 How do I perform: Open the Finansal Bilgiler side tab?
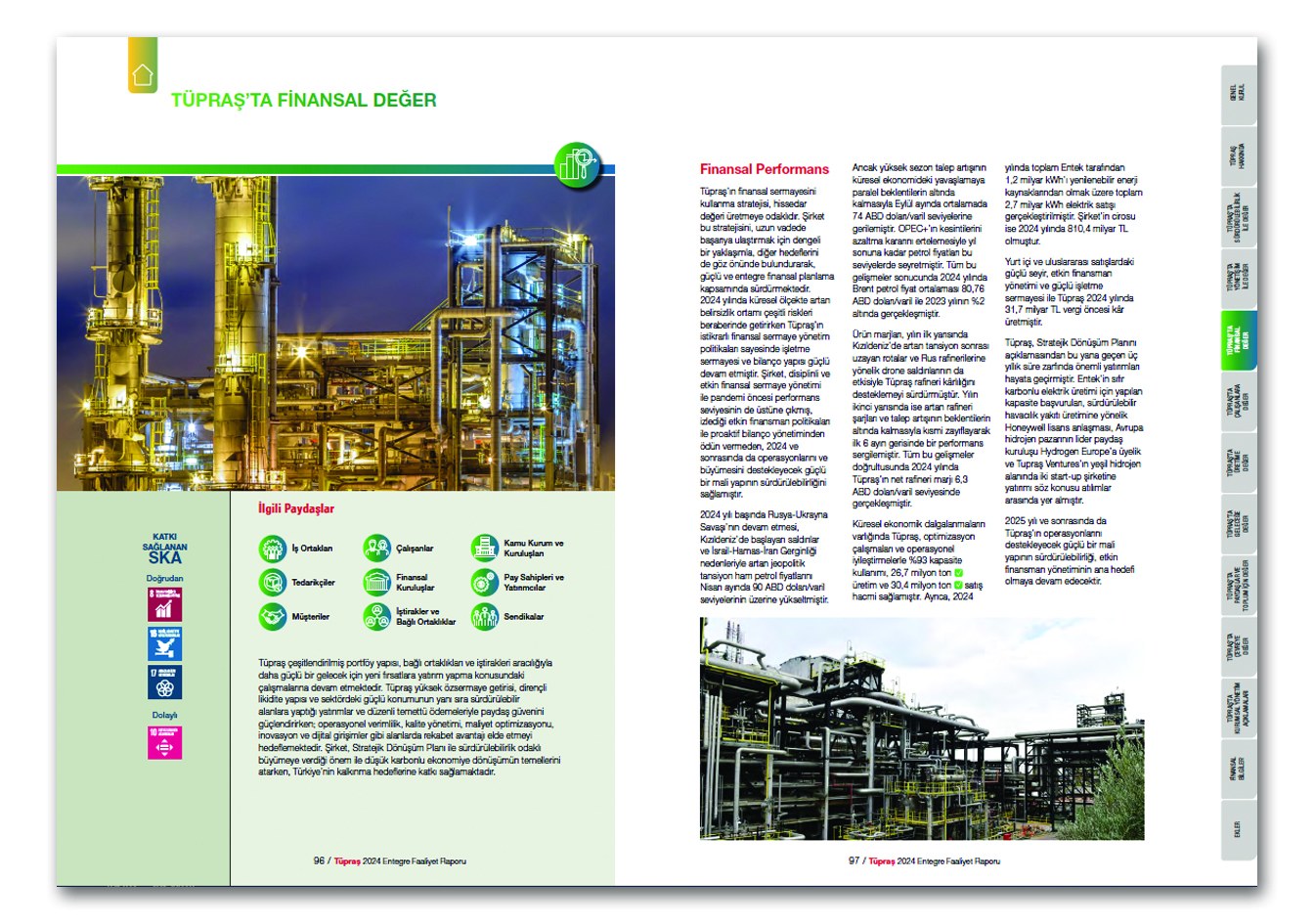tap(1239, 770)
